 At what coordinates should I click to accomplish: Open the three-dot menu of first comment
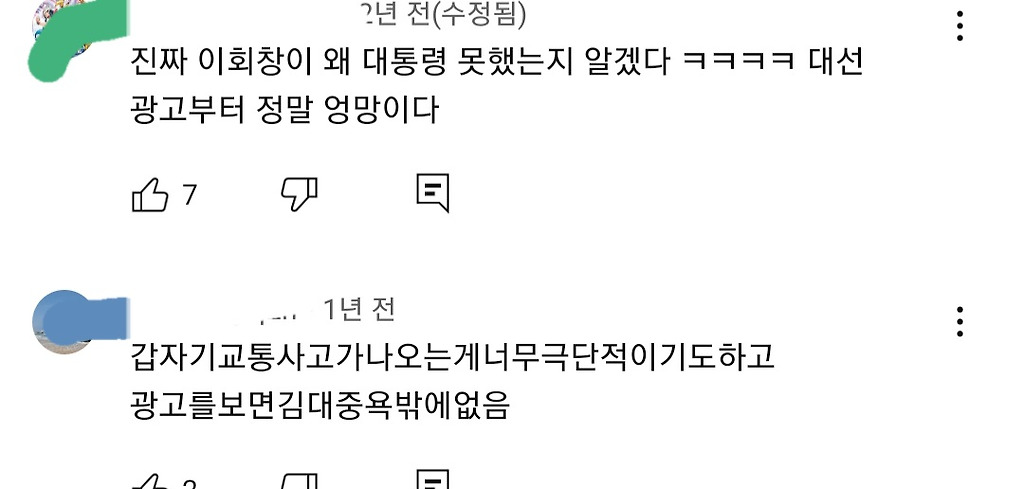959,26
